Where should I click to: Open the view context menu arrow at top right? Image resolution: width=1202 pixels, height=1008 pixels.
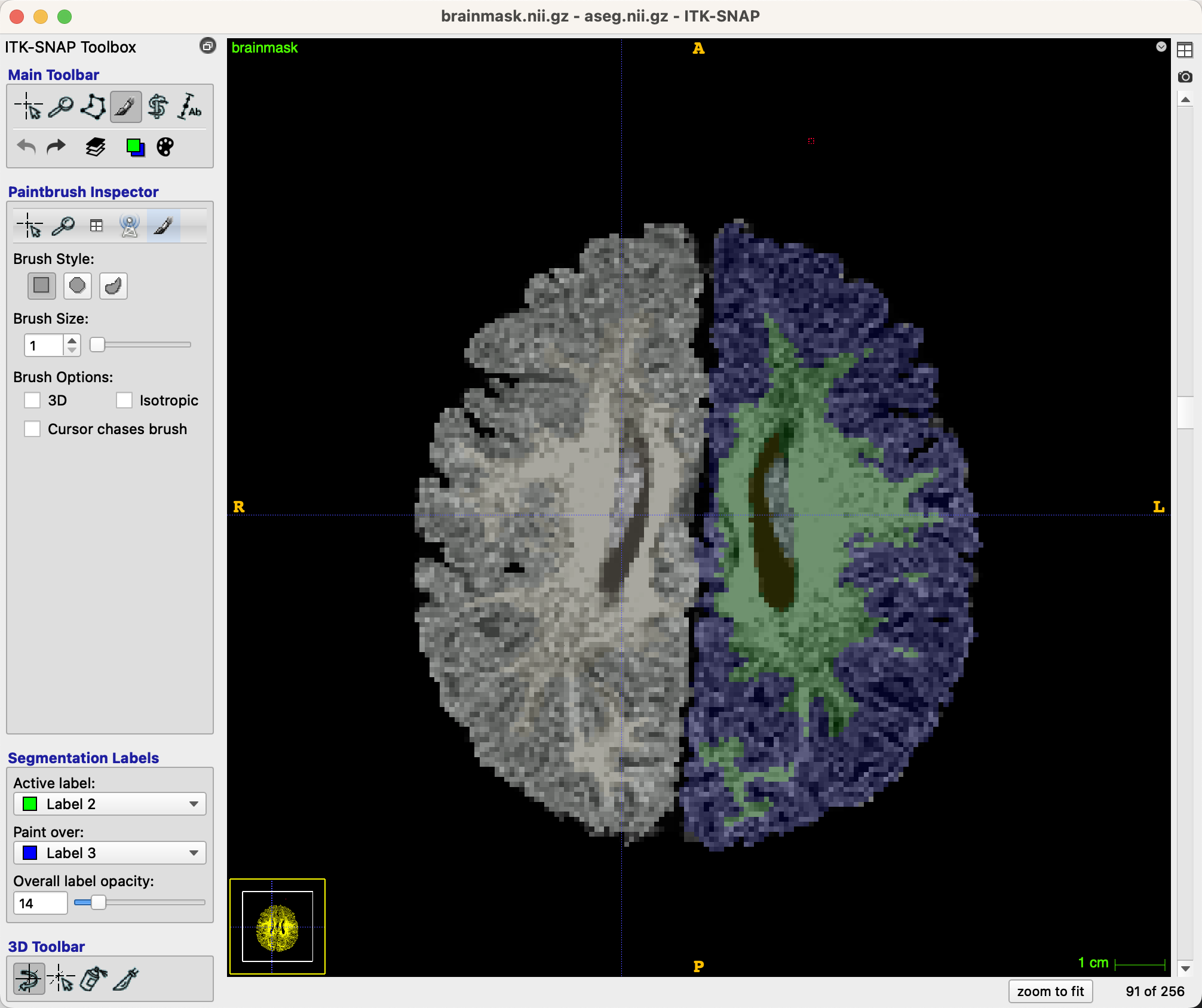pos(1161,47)
